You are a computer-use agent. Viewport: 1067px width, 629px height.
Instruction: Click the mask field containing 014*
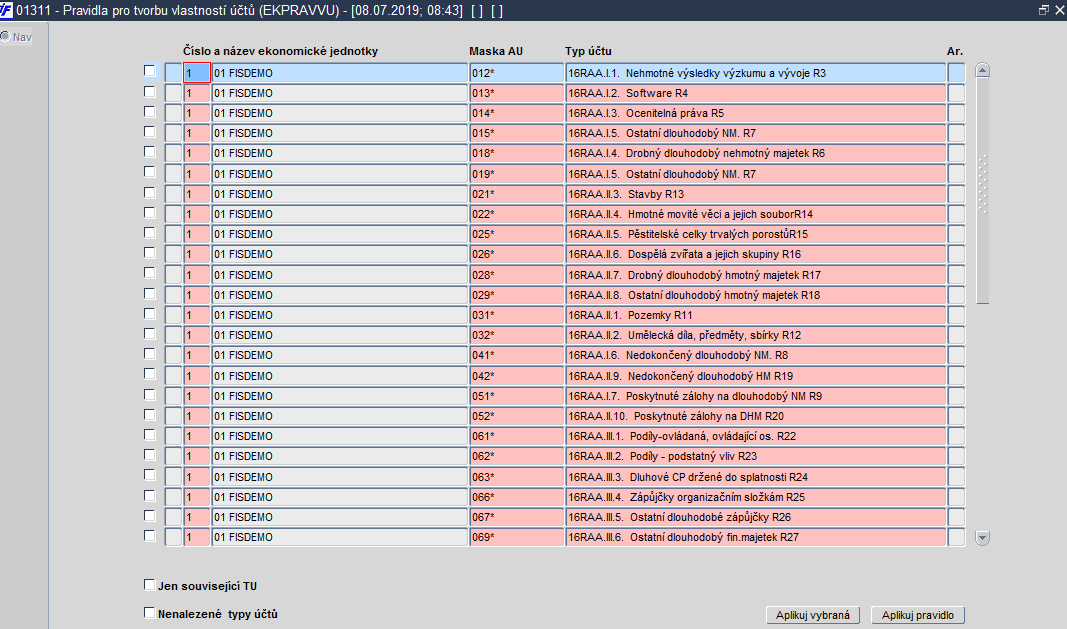pos(516,113)
